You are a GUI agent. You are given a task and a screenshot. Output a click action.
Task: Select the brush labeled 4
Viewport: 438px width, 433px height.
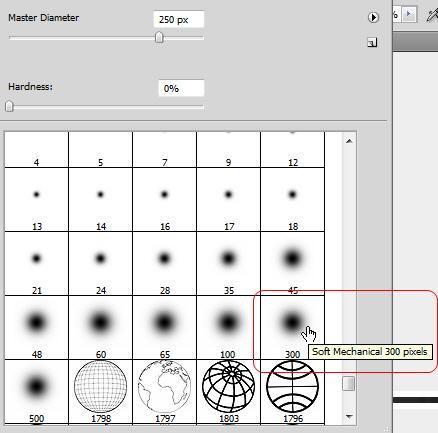click(x=37, y=150)
